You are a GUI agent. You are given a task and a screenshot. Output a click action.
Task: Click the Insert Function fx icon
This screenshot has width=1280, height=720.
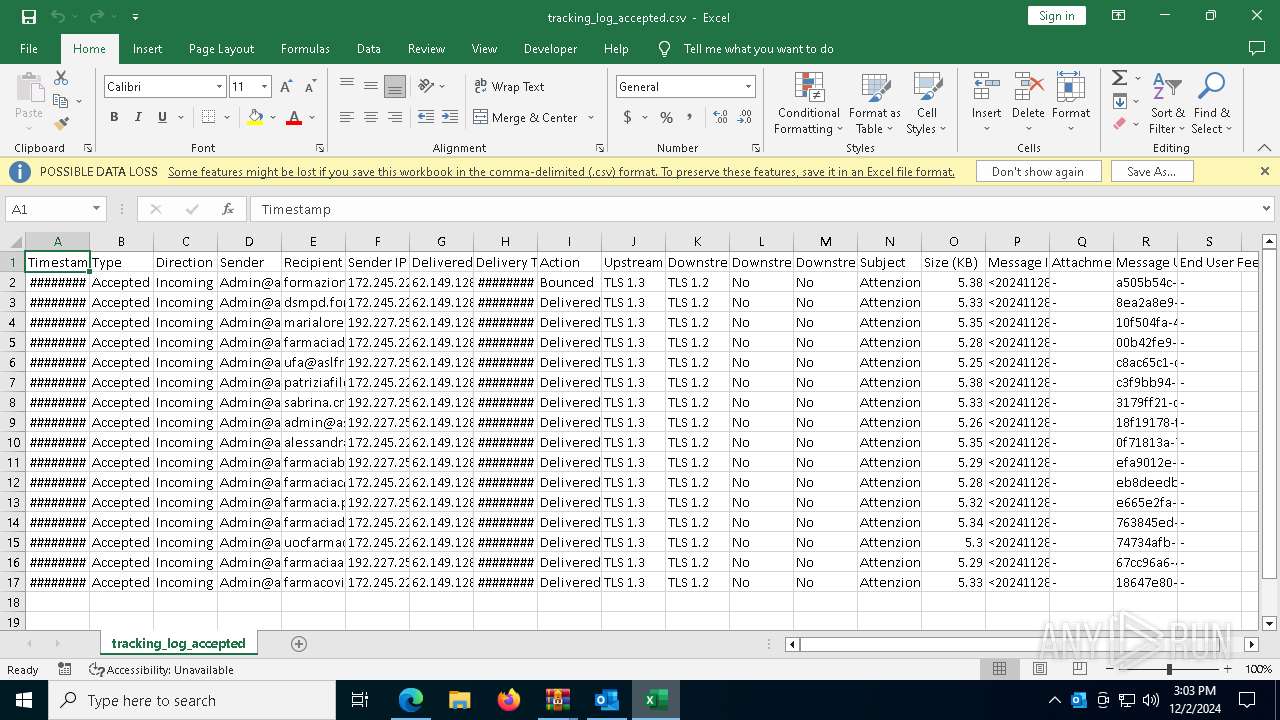[x=228, y=209]
